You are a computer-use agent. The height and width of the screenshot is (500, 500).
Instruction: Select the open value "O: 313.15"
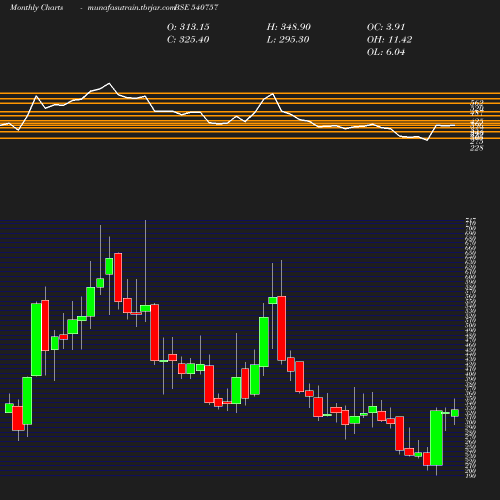click(x=188, y=27)
